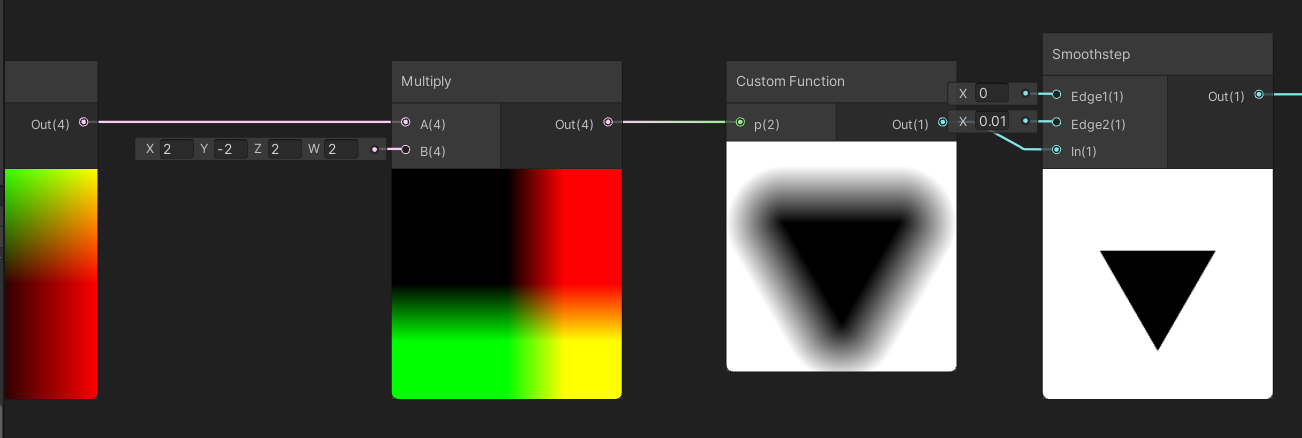Click the Custom Function Out(1) output port

pyautogui.click(x=943, y=123)
